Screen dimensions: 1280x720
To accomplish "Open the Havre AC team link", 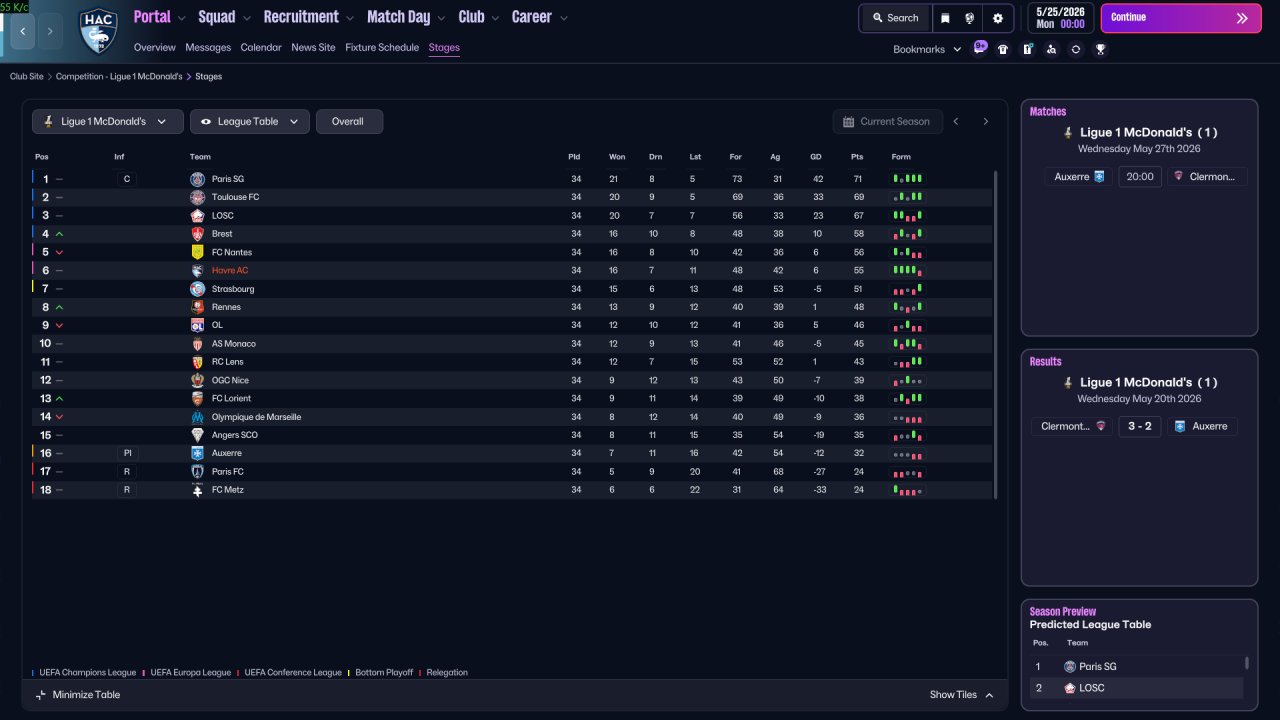I will click(230, 270).
